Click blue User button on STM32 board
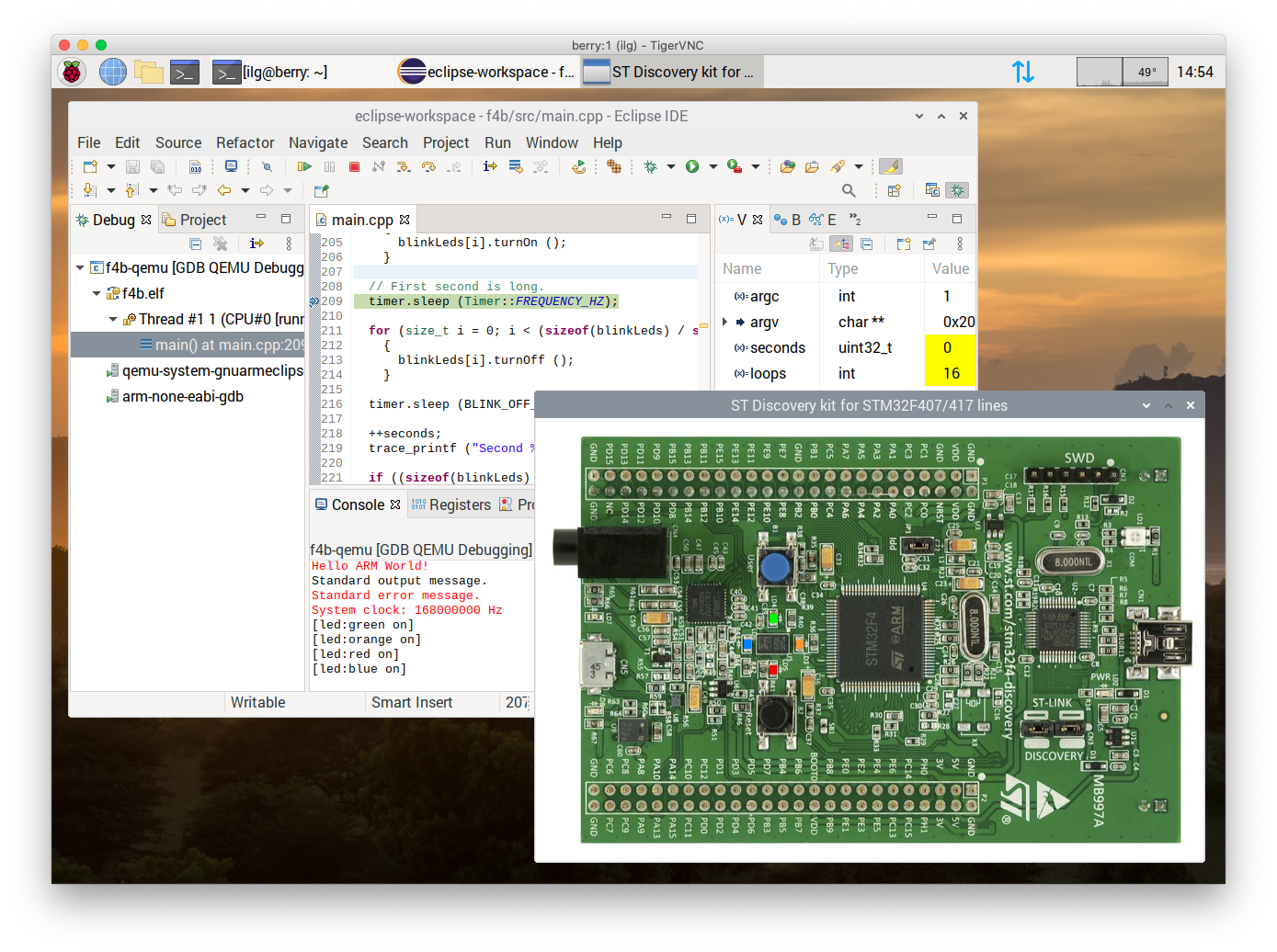 pyautogui.click(x=776, y=566)
